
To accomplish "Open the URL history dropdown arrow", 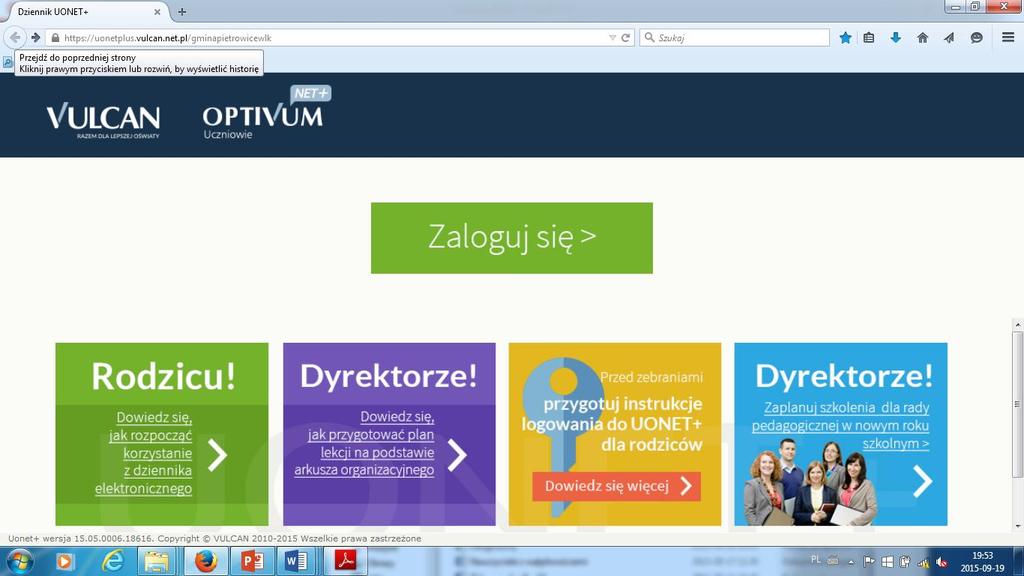I will tap(612, 38).
